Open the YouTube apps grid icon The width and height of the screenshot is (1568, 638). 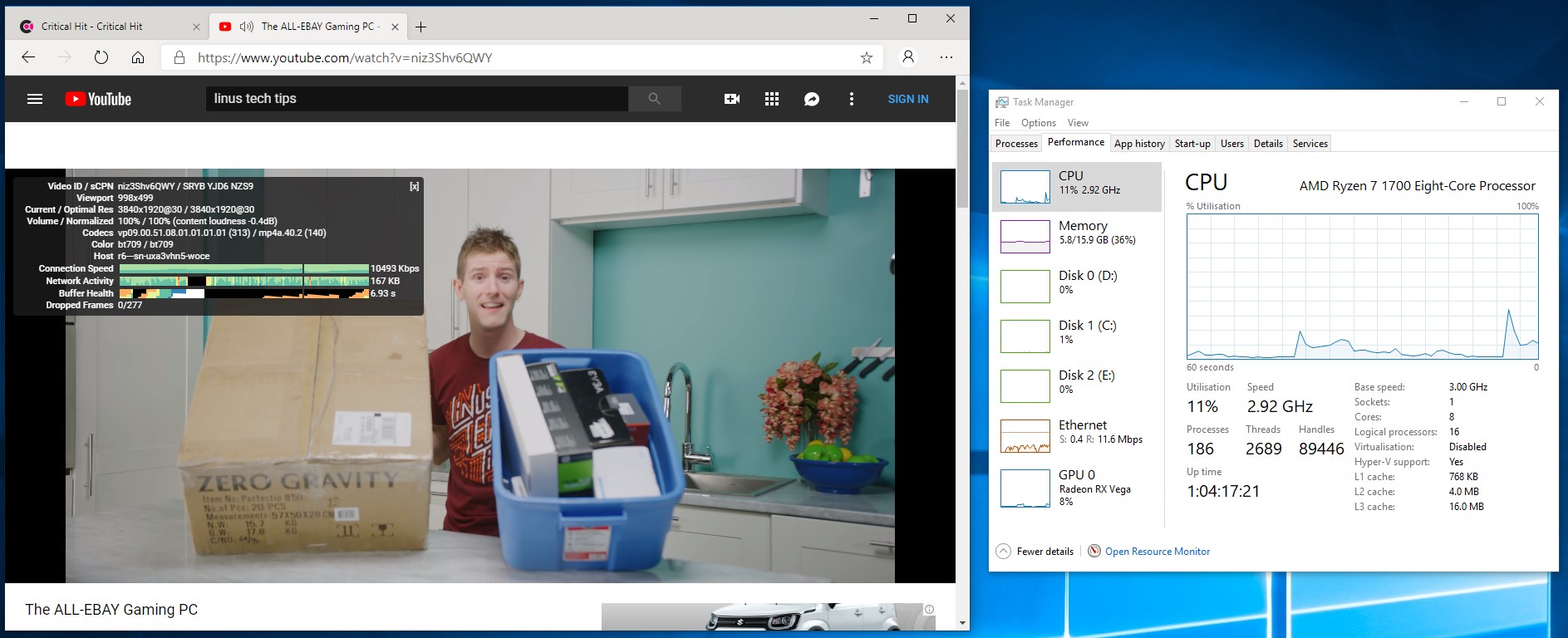(772, 99)
